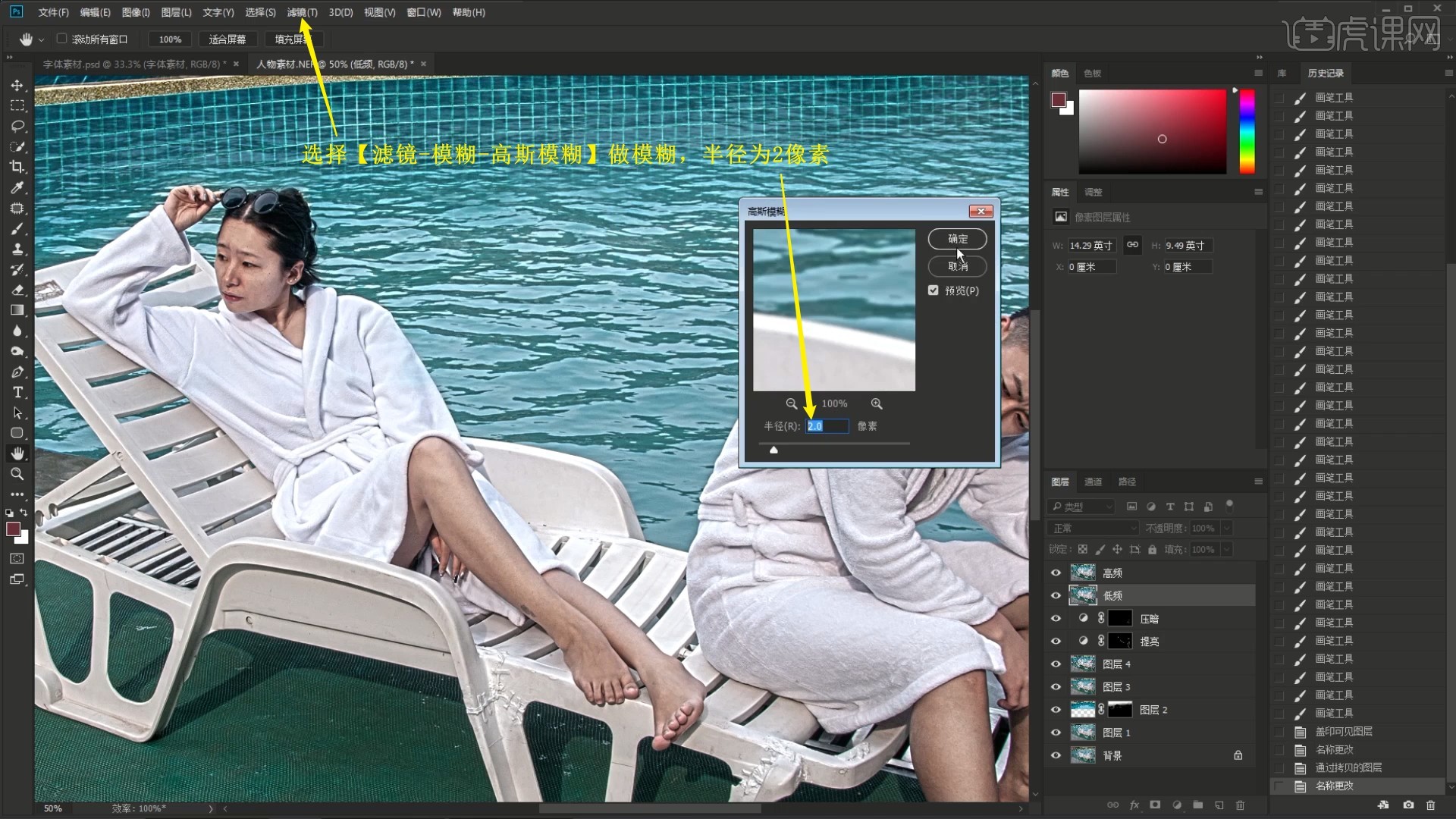
Task: Select the Zoom tool in toolbar
Action: click(x=17, y=474)
